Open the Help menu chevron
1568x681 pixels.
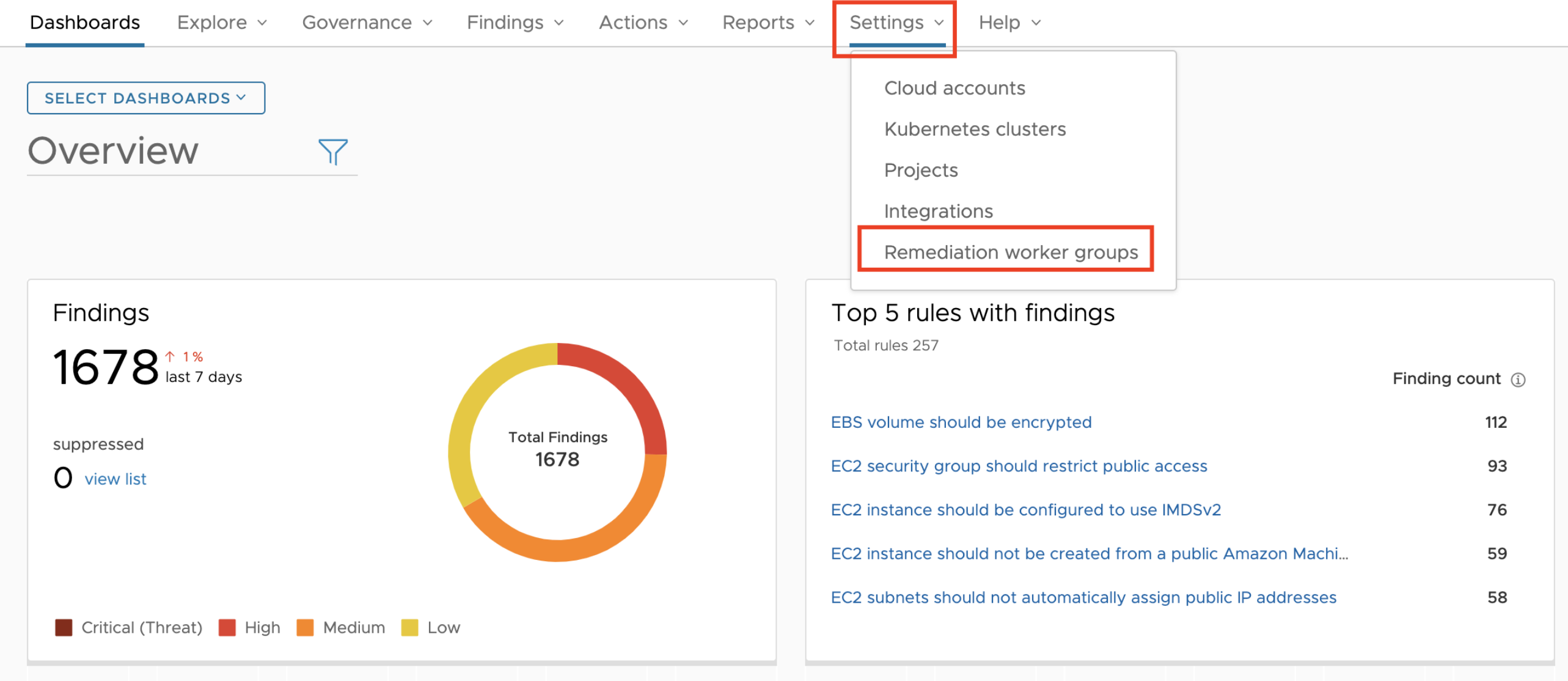(x=1036, y=23)
